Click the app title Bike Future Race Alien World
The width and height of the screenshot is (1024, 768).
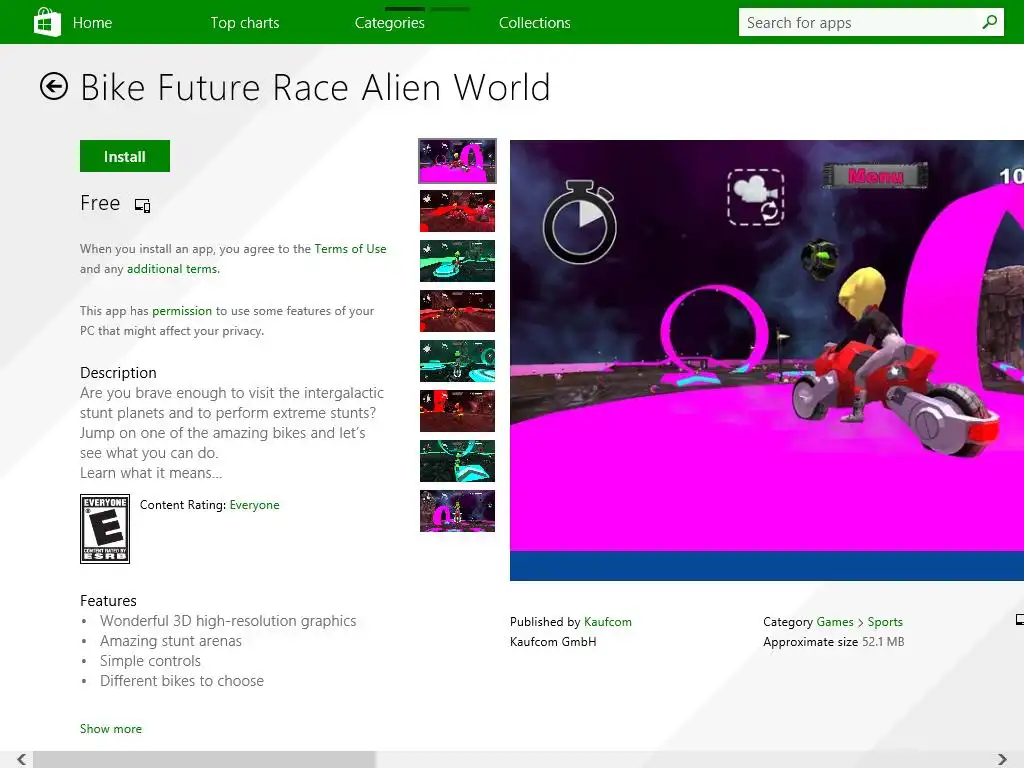pos(315,88)
